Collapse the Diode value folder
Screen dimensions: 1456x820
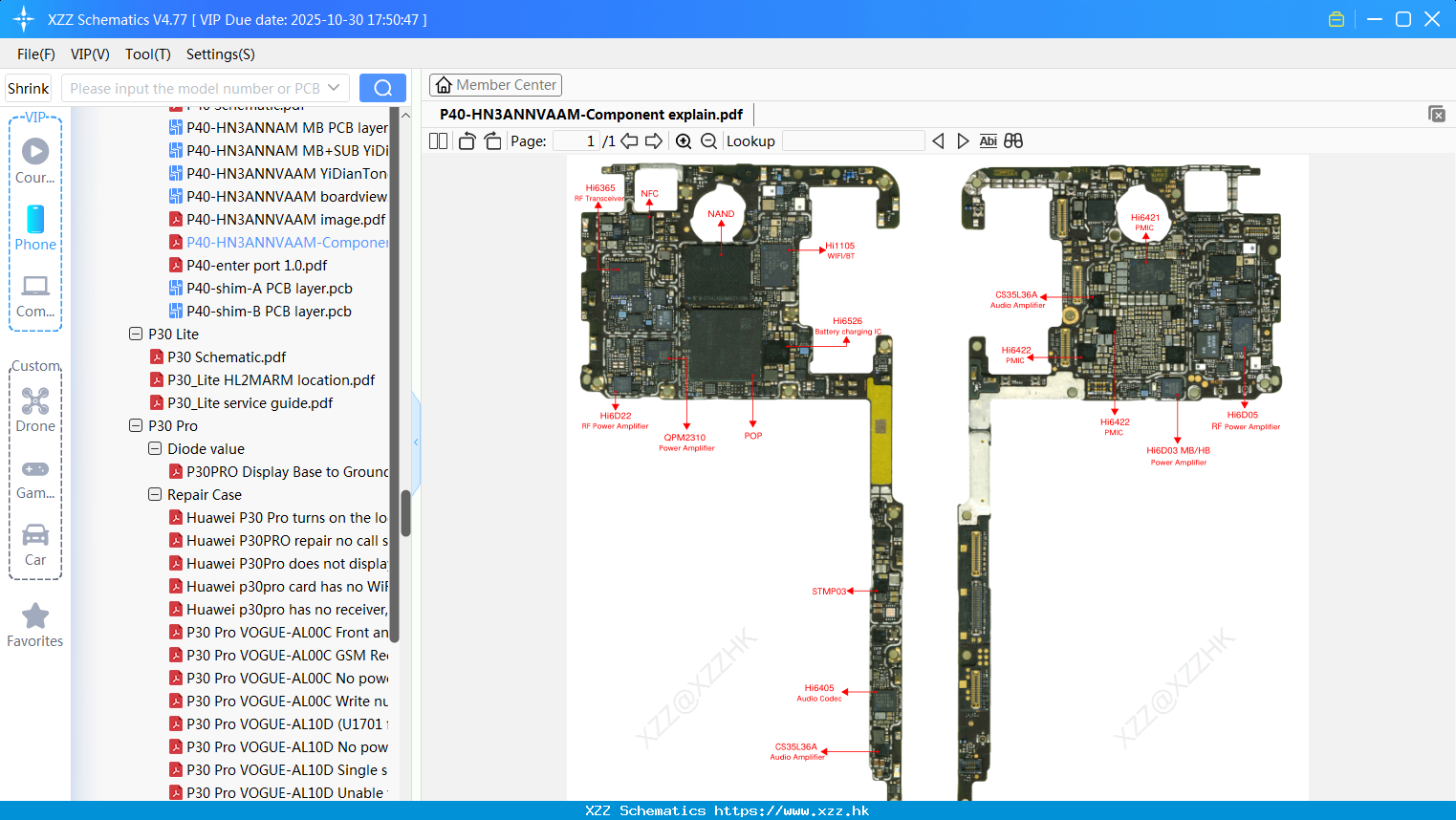pos(155,448)
